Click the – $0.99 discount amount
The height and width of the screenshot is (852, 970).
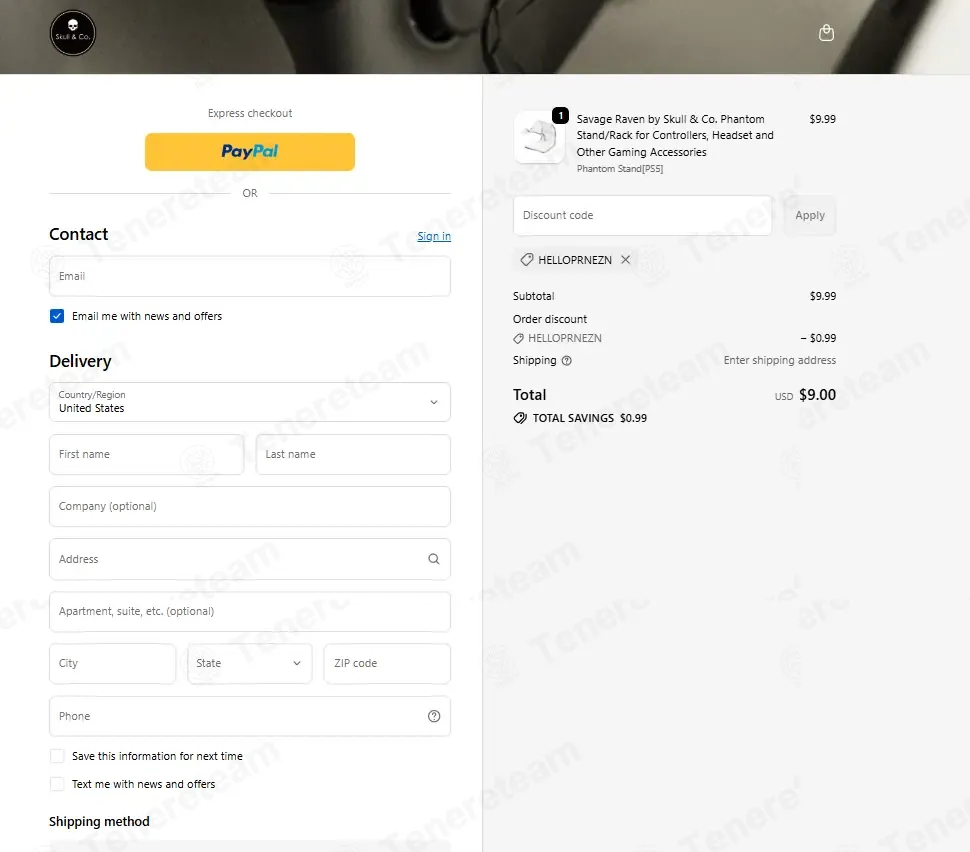[x=818, y=338]
